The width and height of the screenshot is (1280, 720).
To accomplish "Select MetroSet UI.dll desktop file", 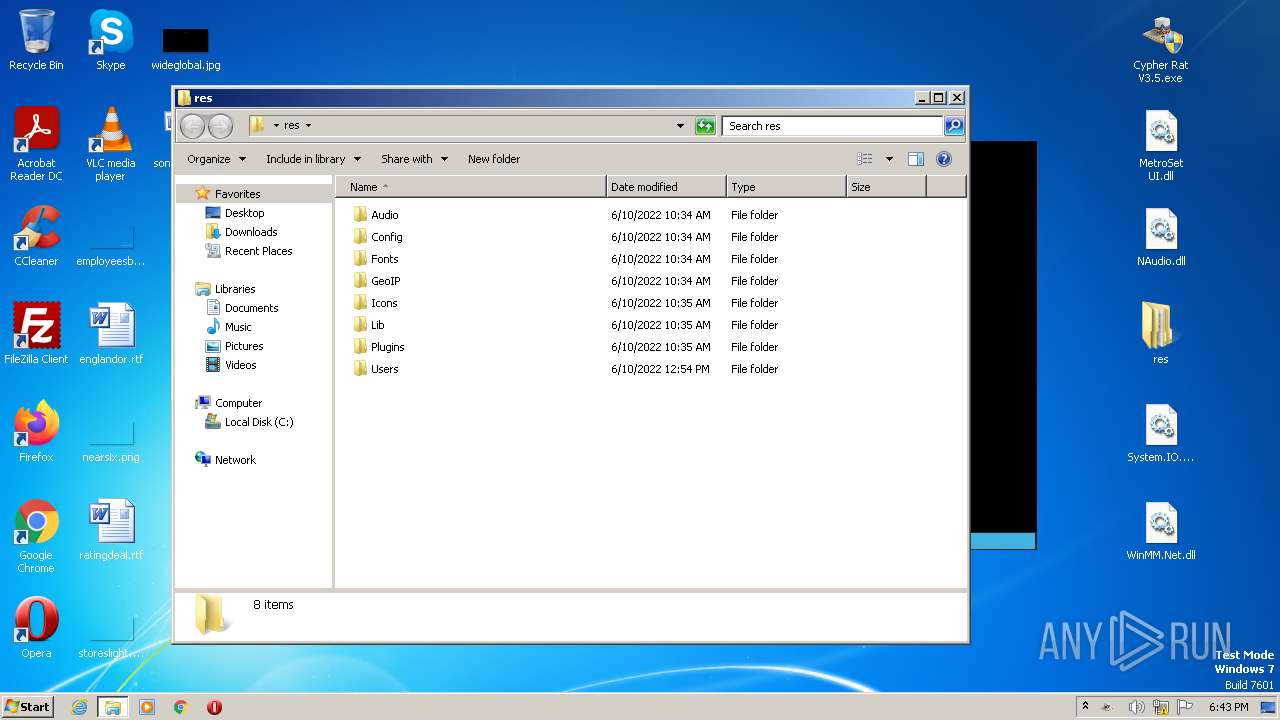I will point(1160,146).
